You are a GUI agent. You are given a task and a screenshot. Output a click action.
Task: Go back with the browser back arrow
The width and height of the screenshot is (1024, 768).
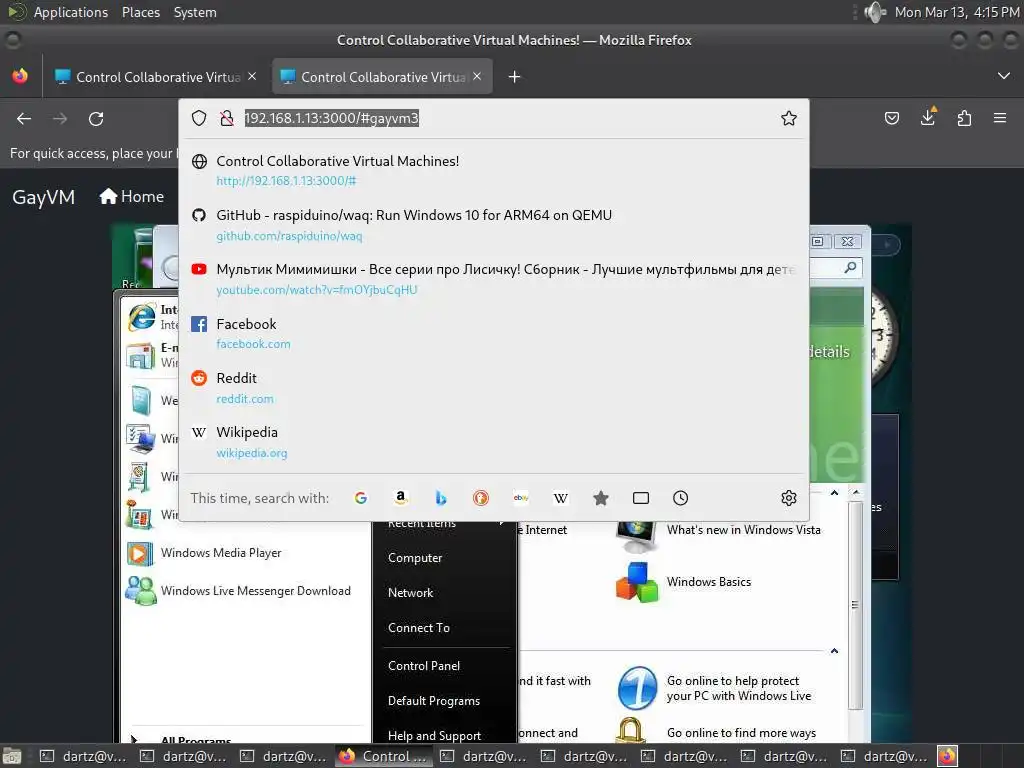[24, 119]
